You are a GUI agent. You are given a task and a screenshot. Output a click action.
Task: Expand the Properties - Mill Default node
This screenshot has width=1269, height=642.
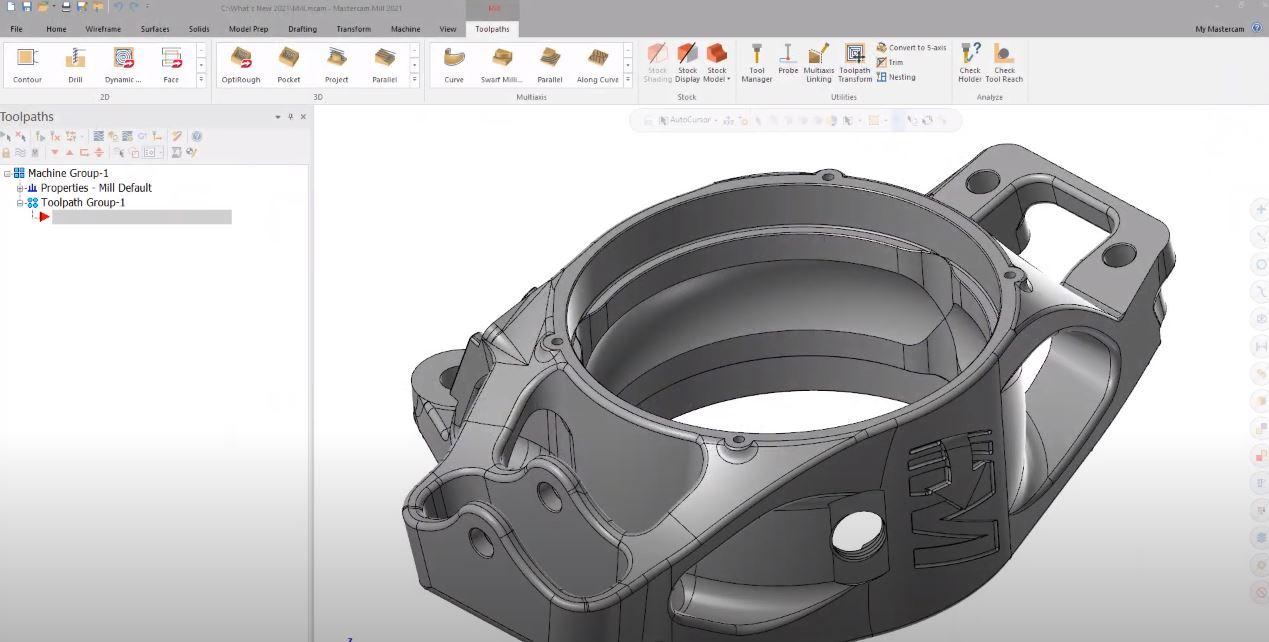pos(20,188)
